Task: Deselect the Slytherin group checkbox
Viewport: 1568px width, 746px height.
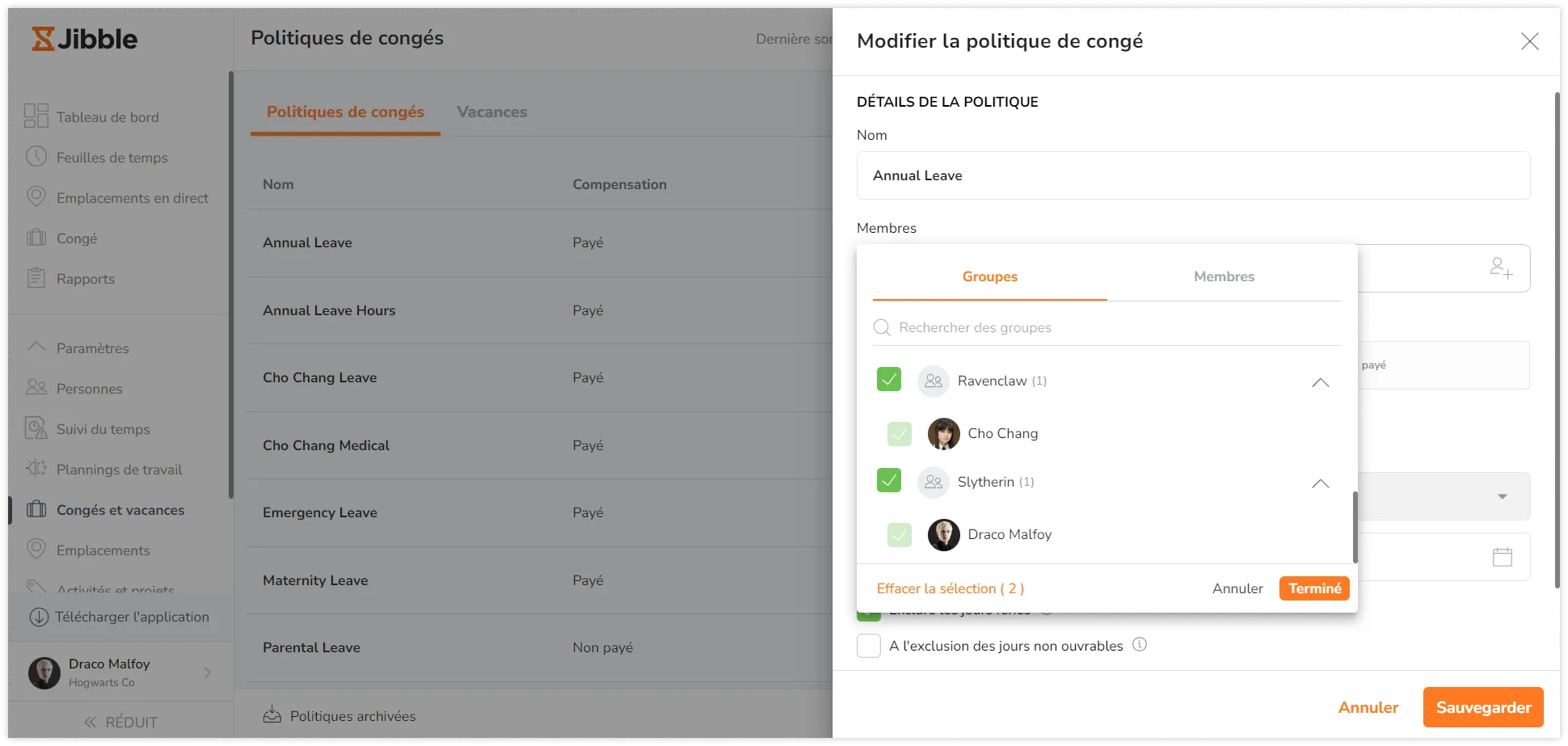Action: pos(889,480)
